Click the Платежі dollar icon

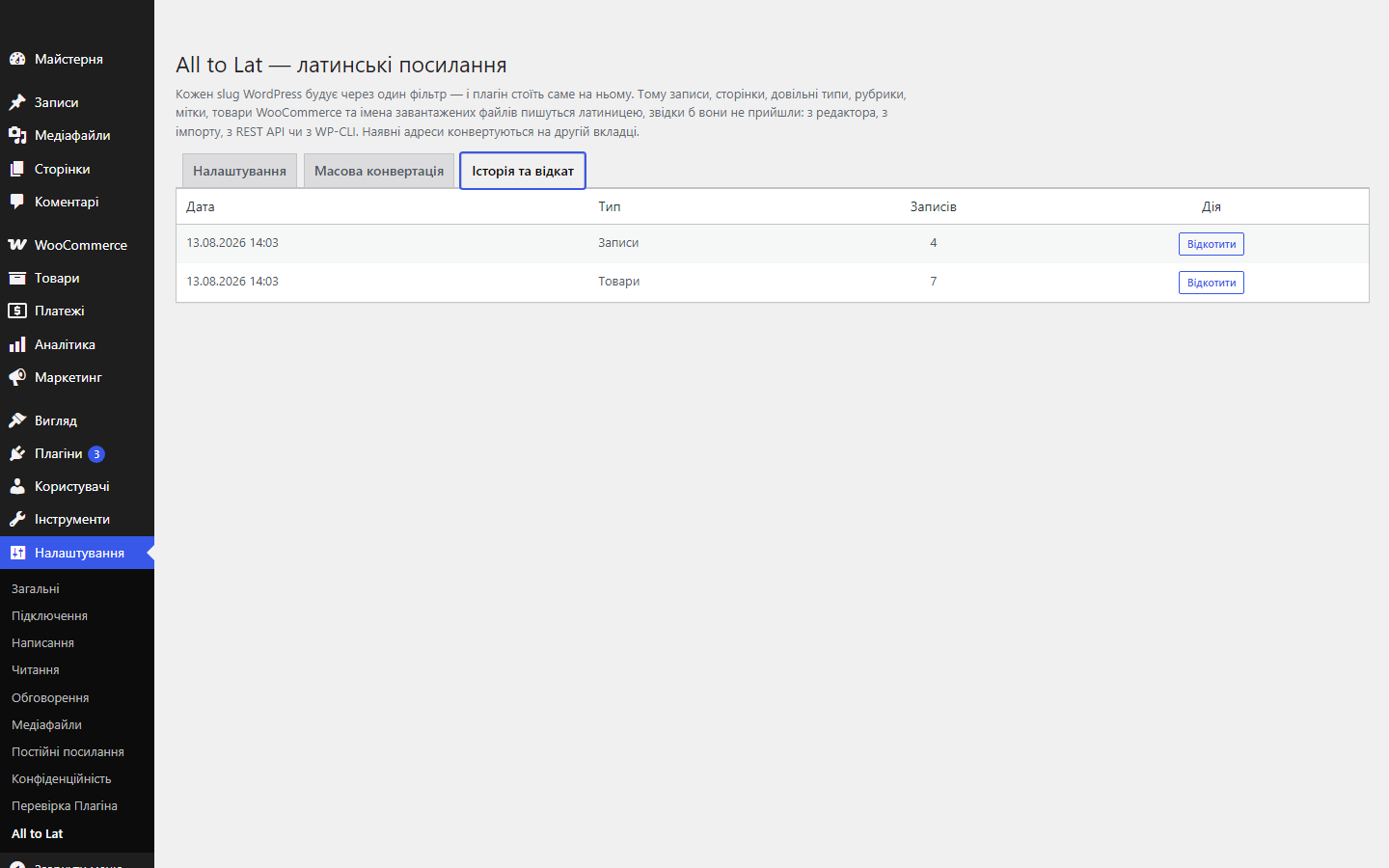coord(17,311)
